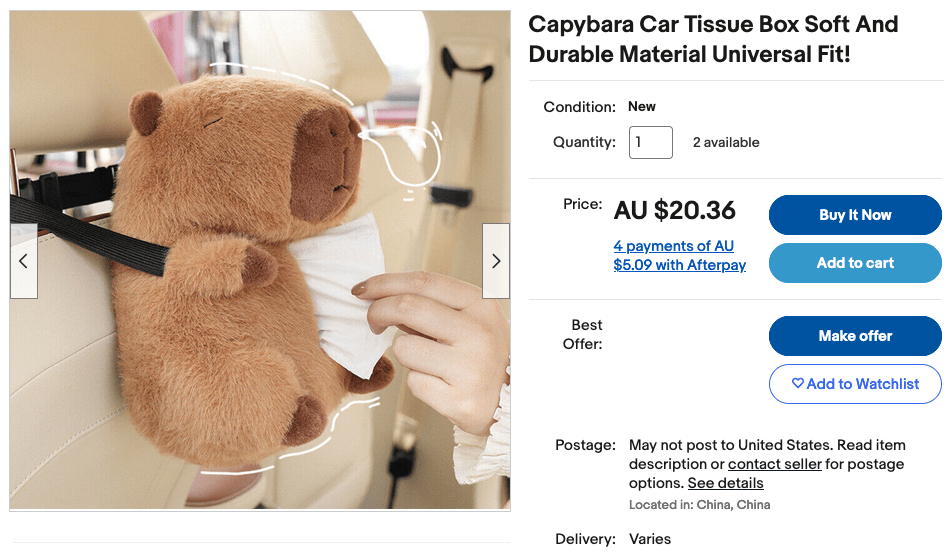This screenshot has width=951, height=552.
Task: Add the item to cart
Action: click(855, 263)
